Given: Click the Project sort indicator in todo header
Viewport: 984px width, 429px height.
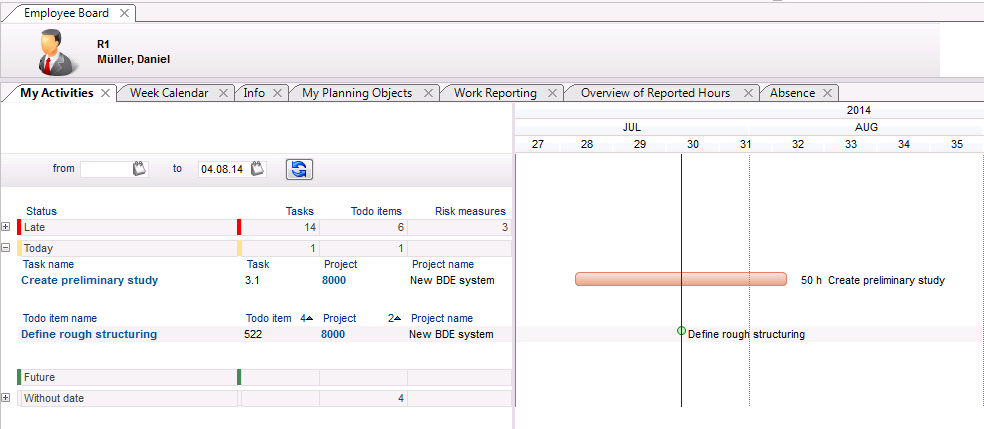Looking at the screenshot, I should (x=394, y=319).
